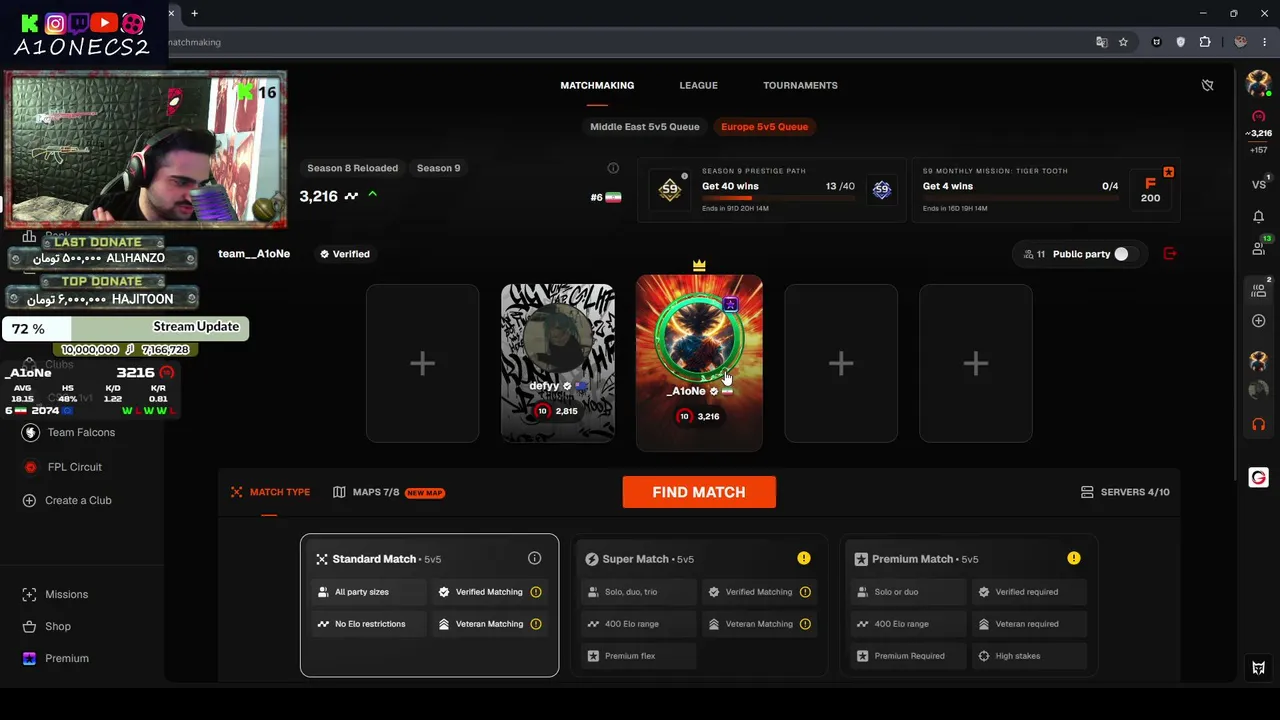The image size is (1280, 720).
Task: Click the Find Match button
Action: tap(699, 492)
